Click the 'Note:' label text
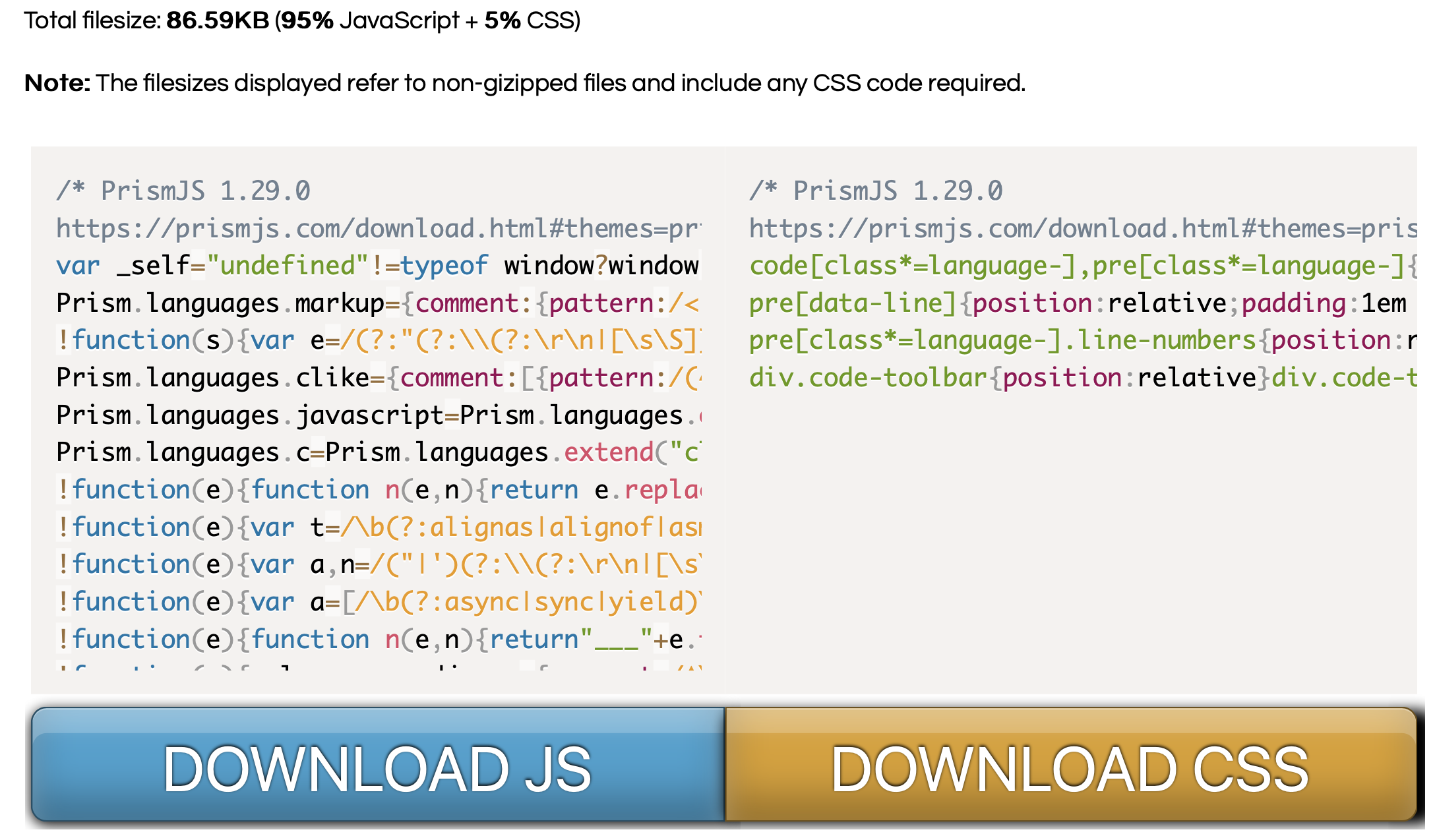The image size is (1435, 840). click(x=57, y=83)
